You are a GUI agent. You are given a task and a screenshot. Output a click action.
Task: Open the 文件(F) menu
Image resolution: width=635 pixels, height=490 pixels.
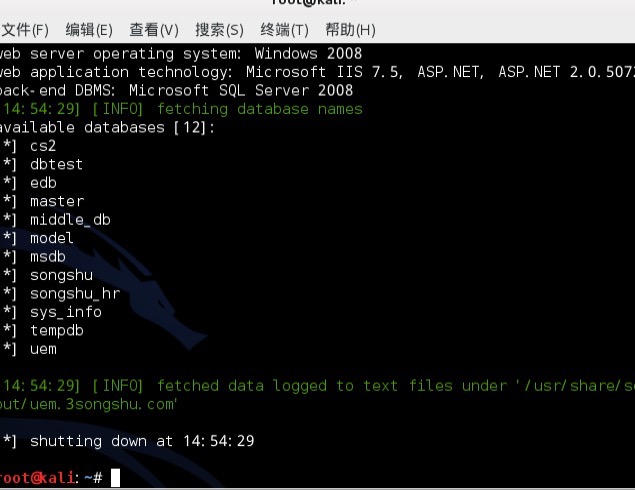[x=25, y=30]
